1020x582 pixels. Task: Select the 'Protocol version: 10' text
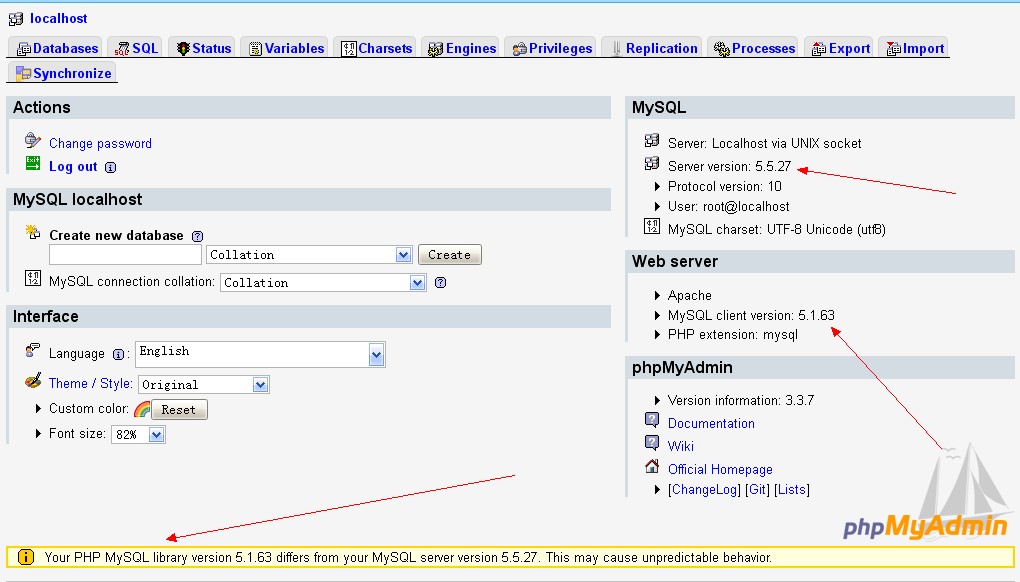[x=725, y=186]
